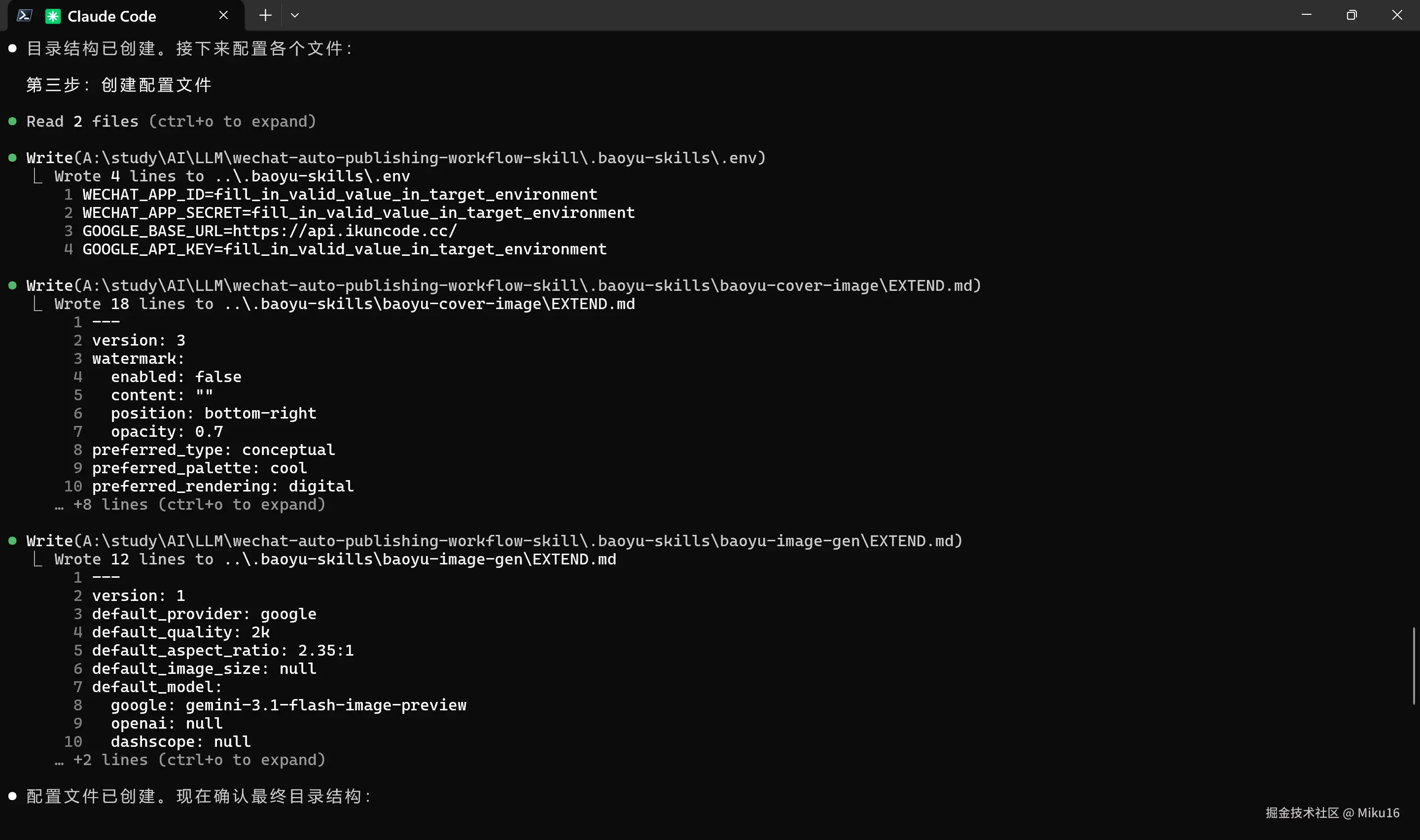
Task: Click the green Claude Code tab icon
Action: [53, 16]
